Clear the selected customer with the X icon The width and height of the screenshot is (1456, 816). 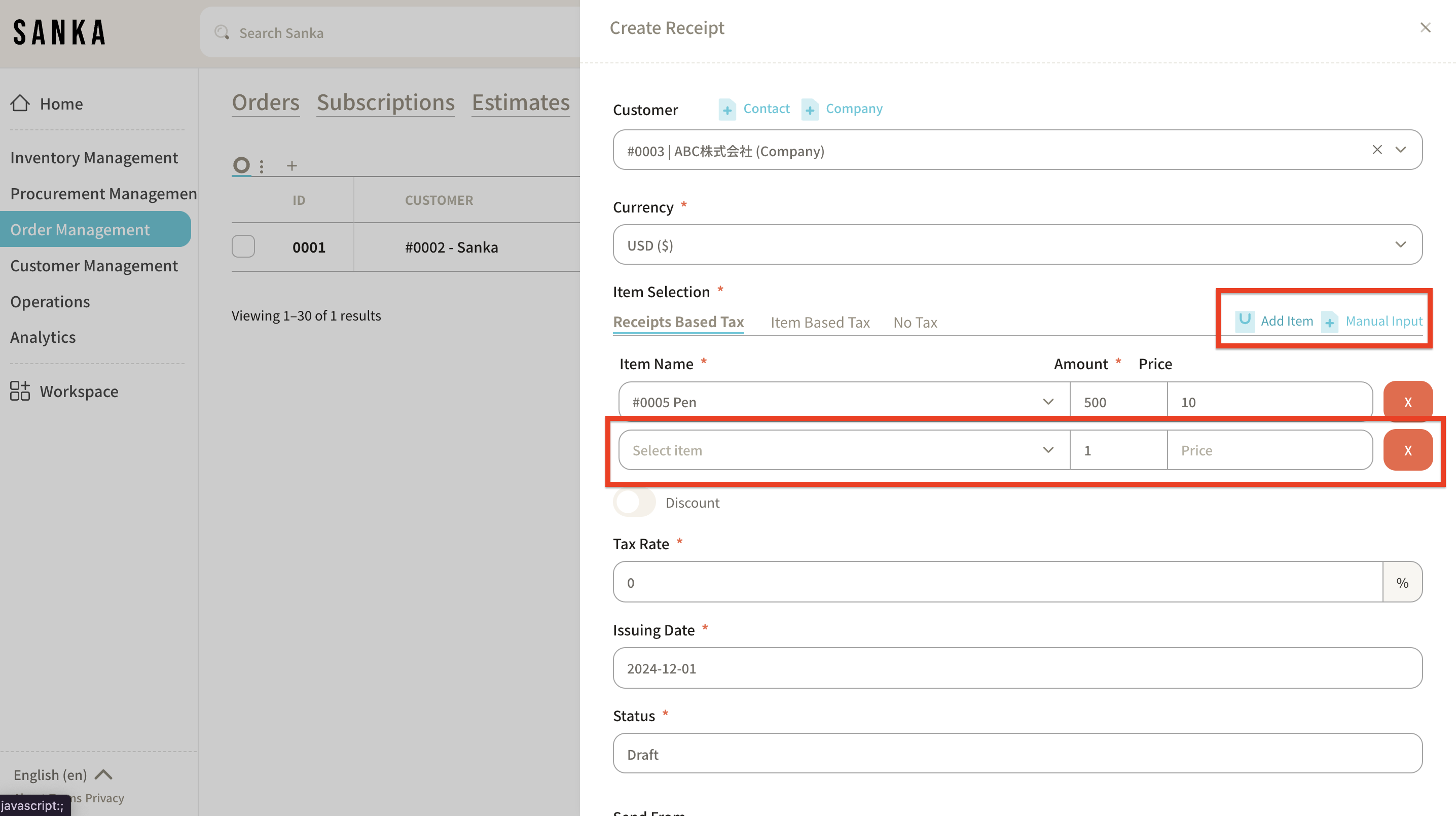[1377, 150]
